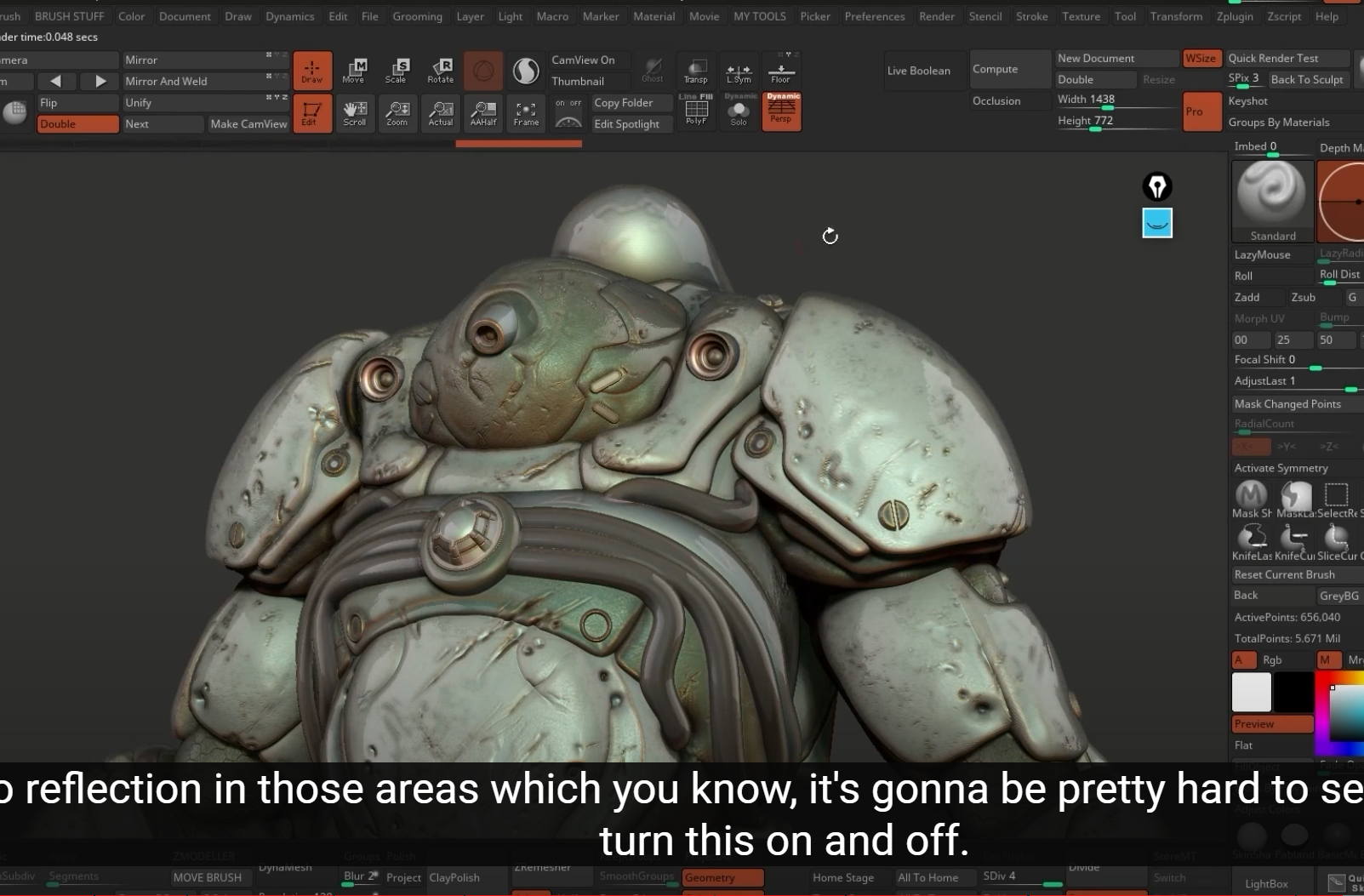1364x896 pixels.
Task: Select the SliceCurve brush icon
Action: [x=1337, y=542]
